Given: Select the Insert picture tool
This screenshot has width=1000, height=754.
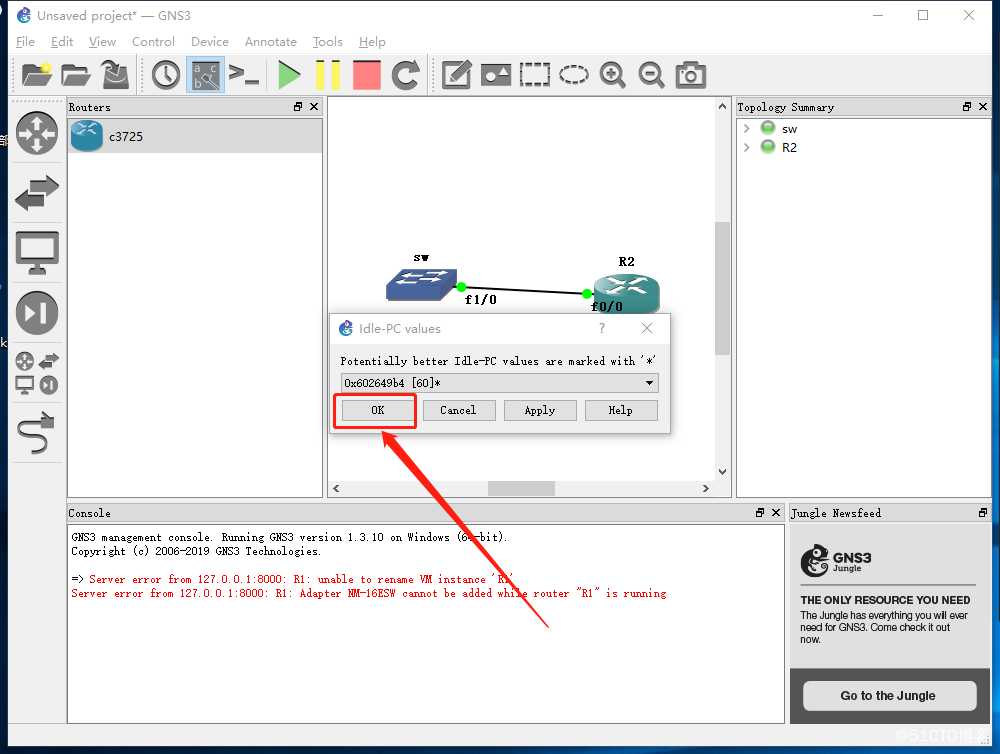Looking at the screenshot, I should pos(496,75).
